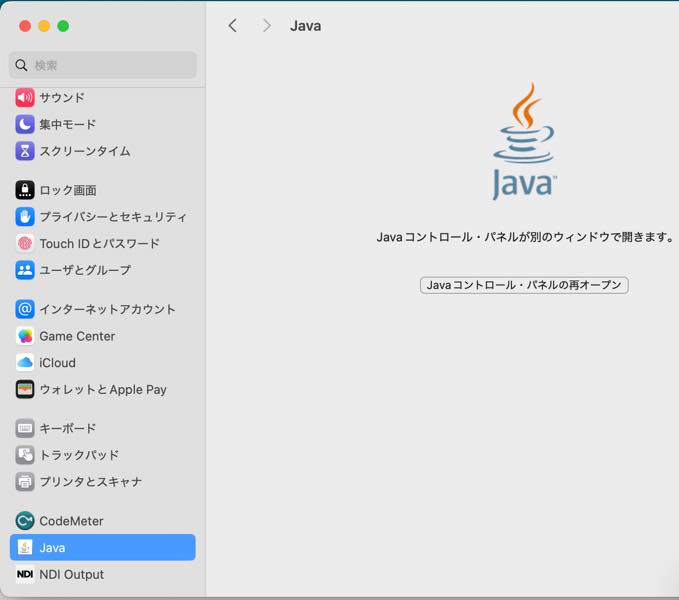The width and height of the screenshot is (679, 600).
Task: Open 集中モード settings label
Action: click(68, 124)
